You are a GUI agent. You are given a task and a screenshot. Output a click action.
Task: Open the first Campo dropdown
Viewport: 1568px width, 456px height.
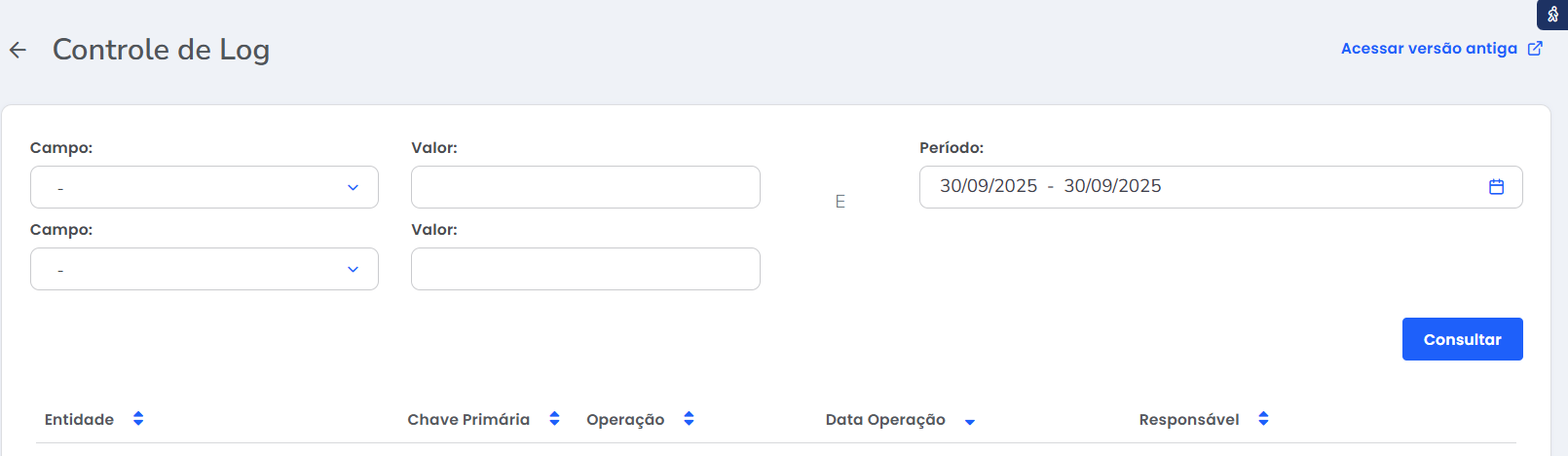205,187
